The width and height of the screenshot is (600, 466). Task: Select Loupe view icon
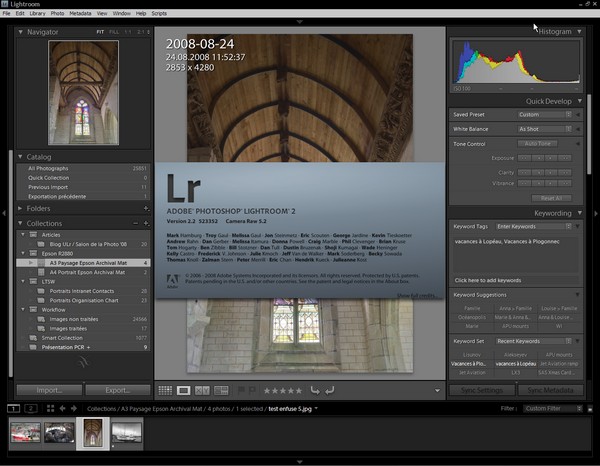click(184, 390)
